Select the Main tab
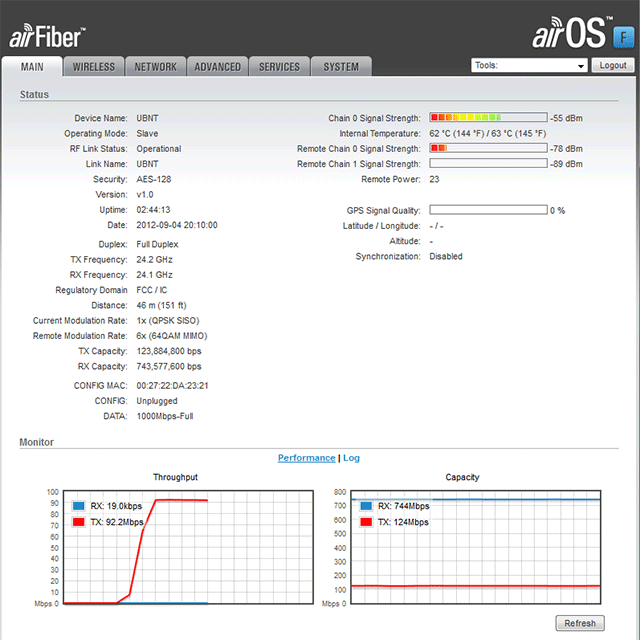The width and height of the screenshot is (640, 640). pyautogui.click(x=33, y=67)
